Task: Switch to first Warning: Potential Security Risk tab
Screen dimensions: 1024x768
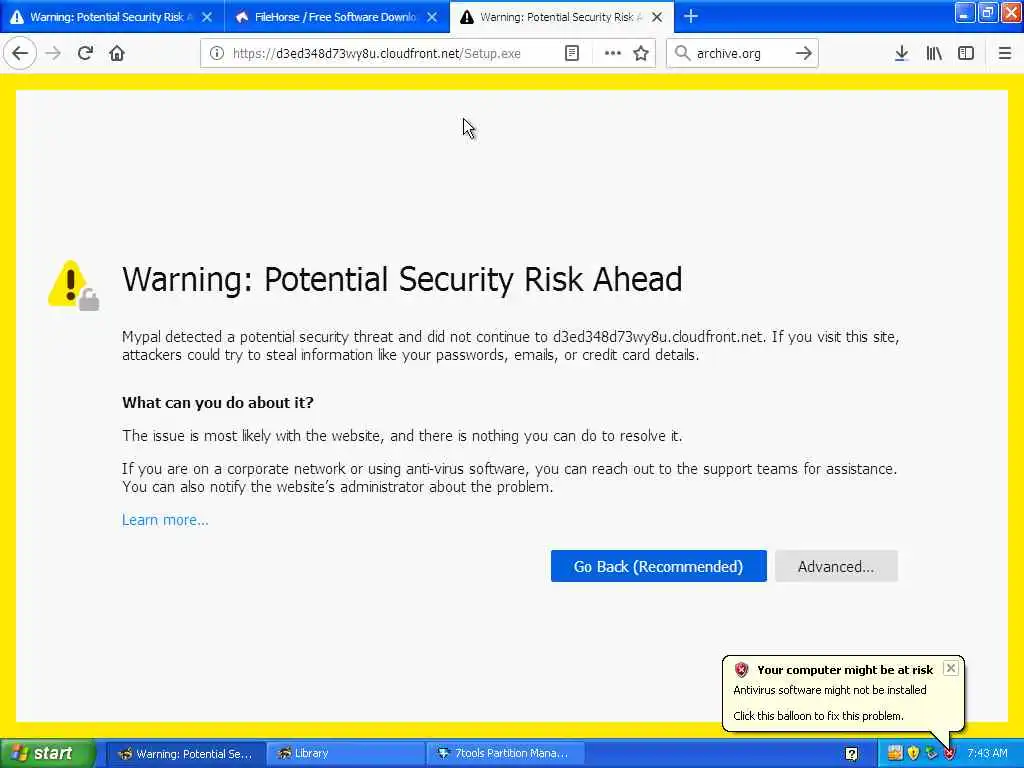Action: coord(106,17)
